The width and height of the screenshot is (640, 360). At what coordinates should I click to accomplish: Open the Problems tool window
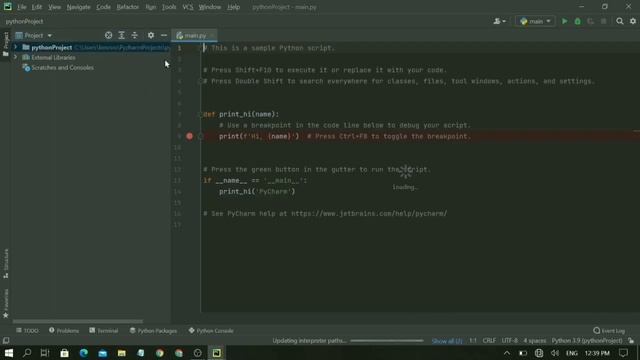(64, 331)
